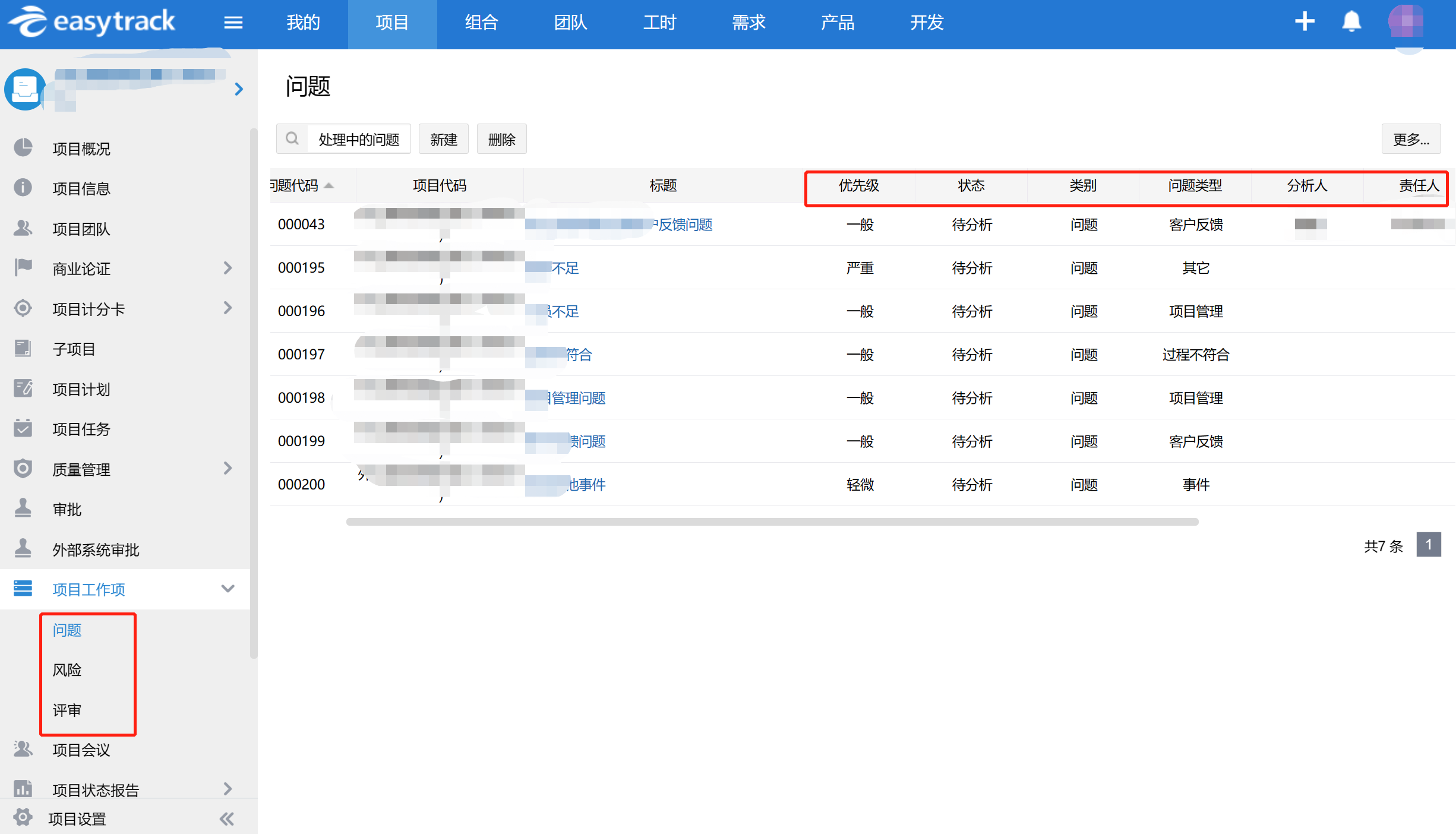
Task: Open 项目设置 via its gear icon
Action: click(x=23, y=818)
